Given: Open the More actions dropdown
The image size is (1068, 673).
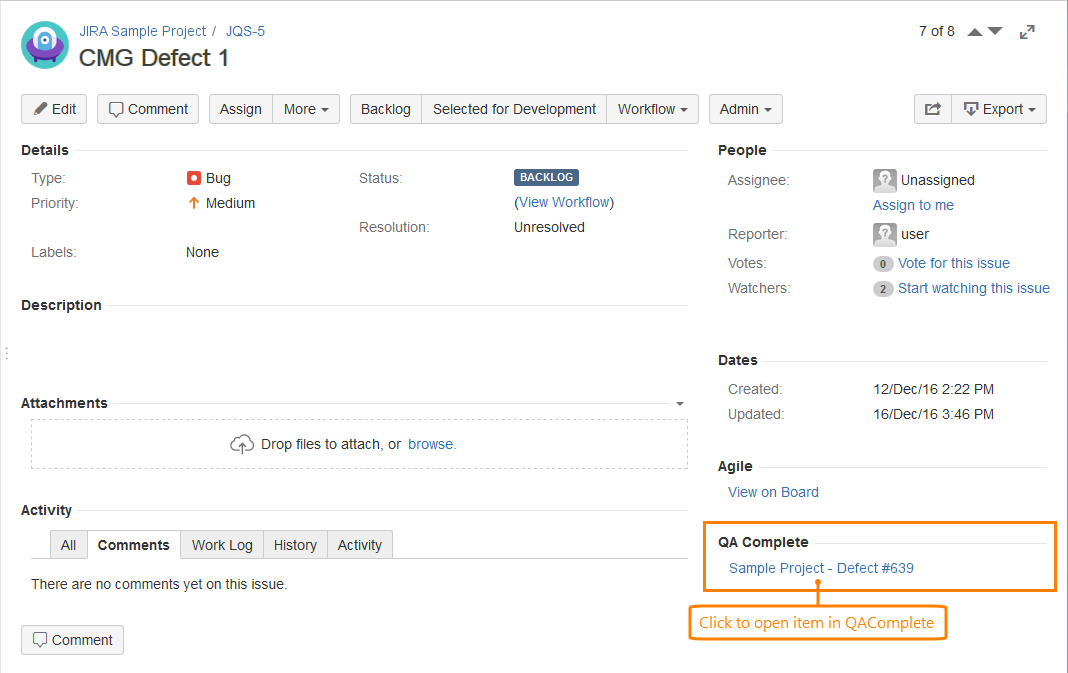Looking at the screenshot, I should pyautogui.click(x=306, y=109).
